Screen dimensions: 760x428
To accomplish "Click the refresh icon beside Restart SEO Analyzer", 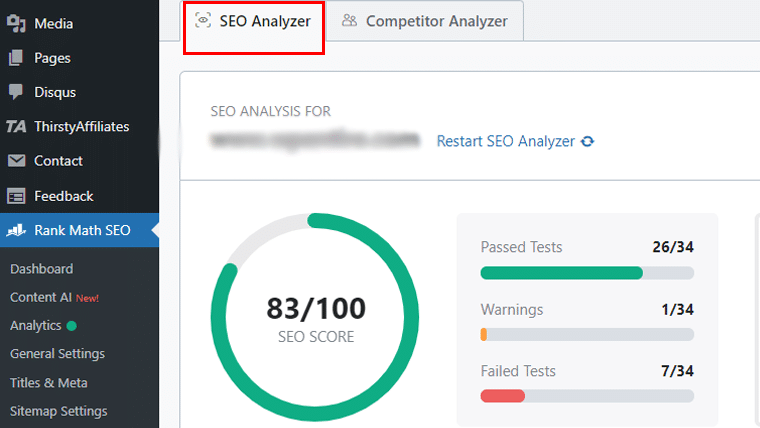I will tap(588, 142).
